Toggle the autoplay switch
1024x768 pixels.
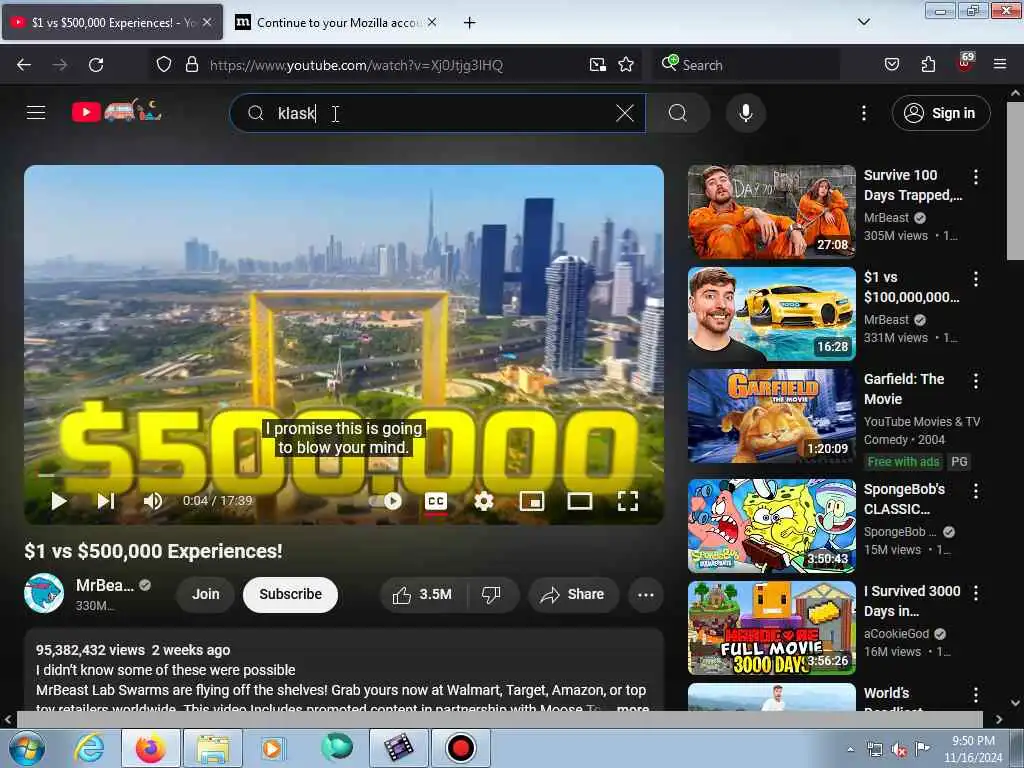(x=386, y=501)
